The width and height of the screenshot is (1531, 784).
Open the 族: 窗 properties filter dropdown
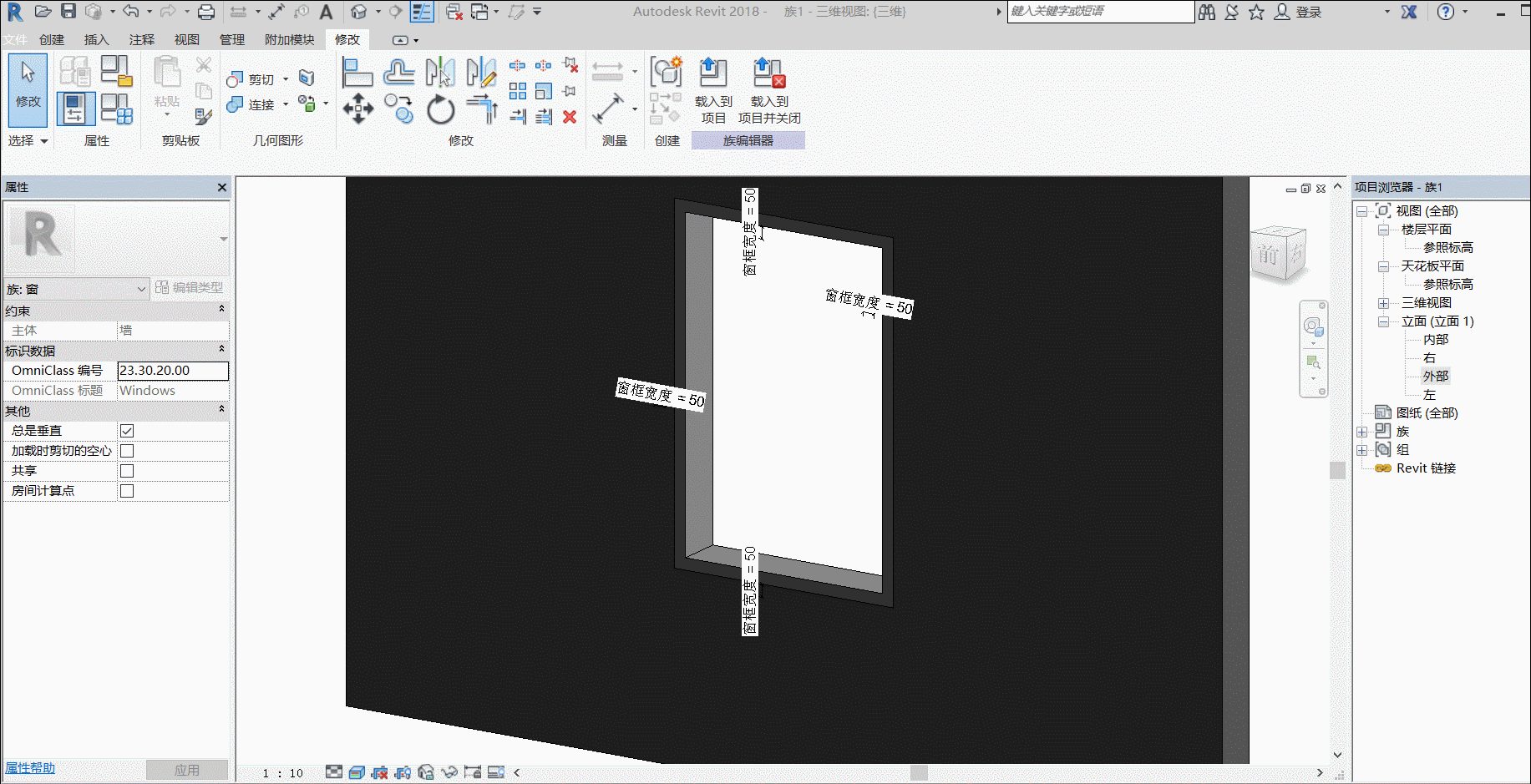point(76,289)
